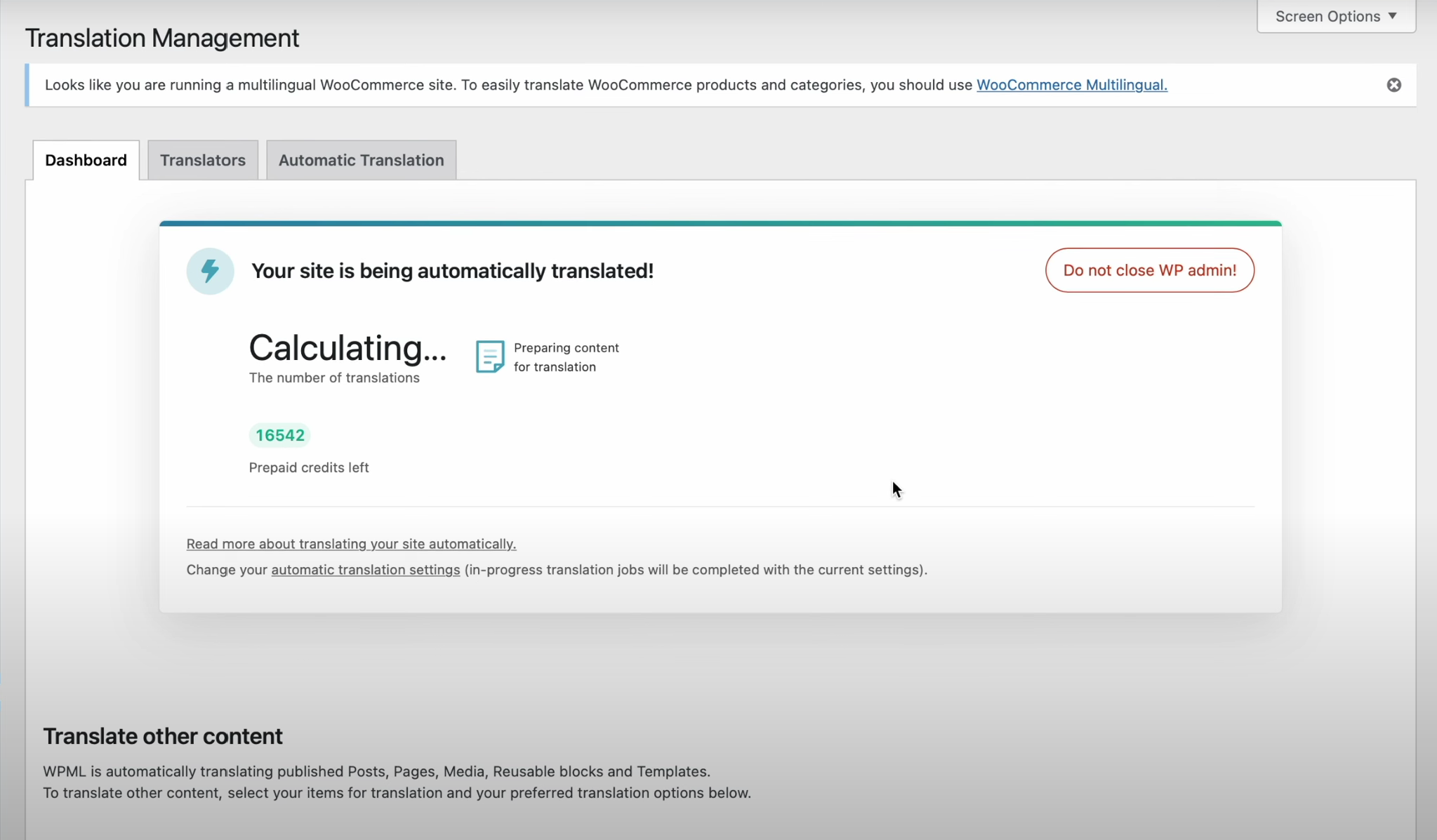Expand the Screen Options chevron arrow

(1393, 15)
